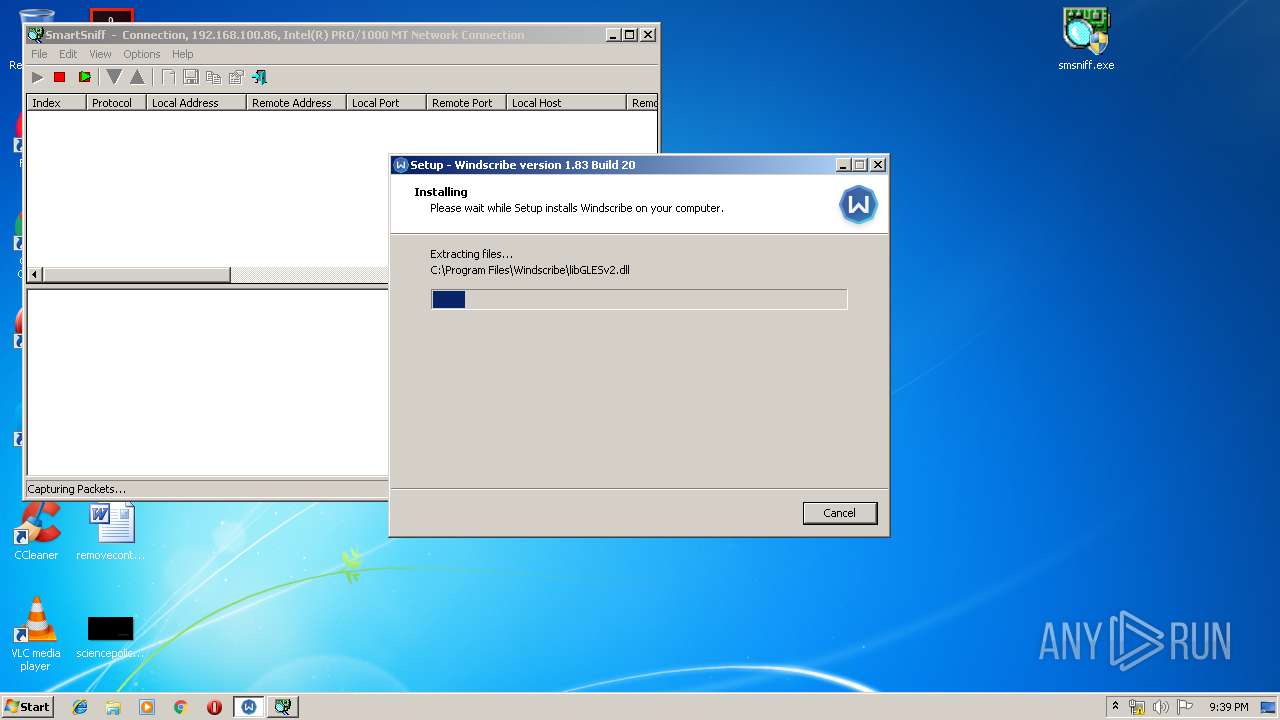
Task: Click the Exit door icon in SmartSniff toolbar
Action: [x=259, y=77]
